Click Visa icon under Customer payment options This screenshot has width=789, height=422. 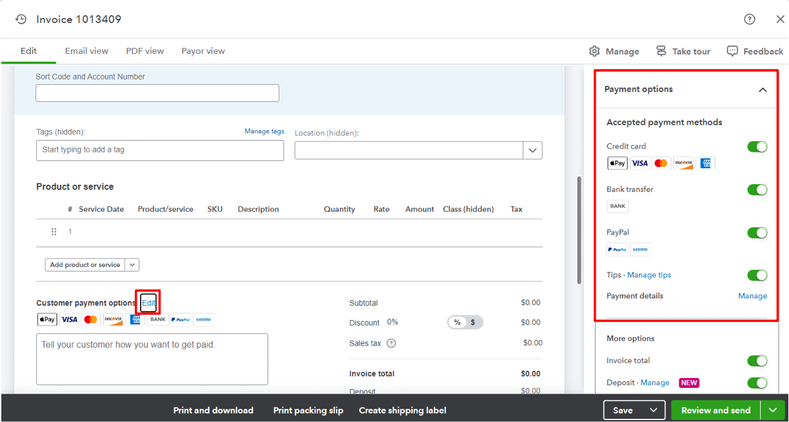point(69,319)
